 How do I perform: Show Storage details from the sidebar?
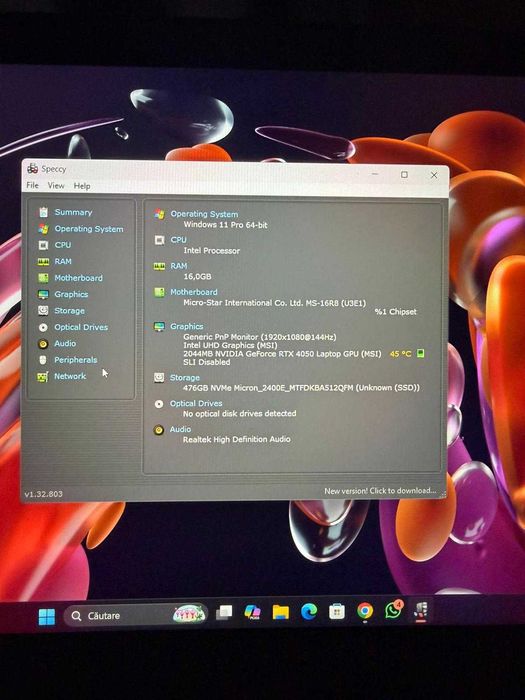(x=69, y=311)
